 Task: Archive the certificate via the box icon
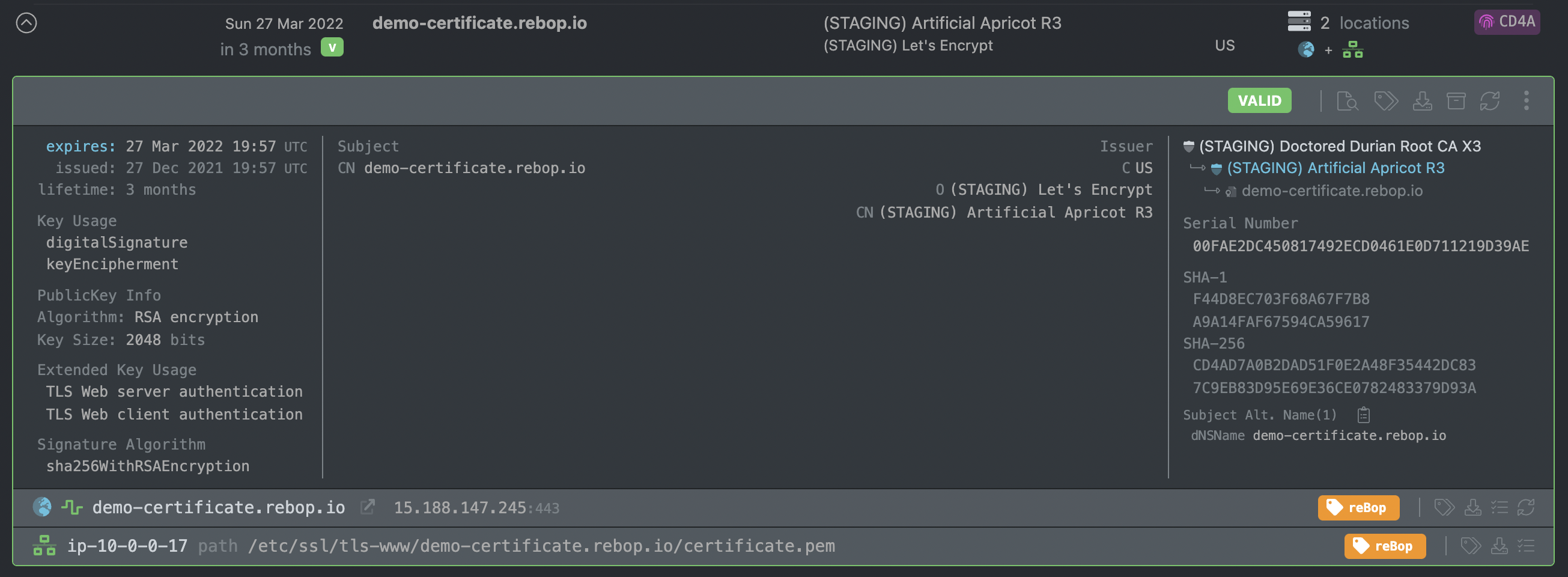coord(1456,100)
